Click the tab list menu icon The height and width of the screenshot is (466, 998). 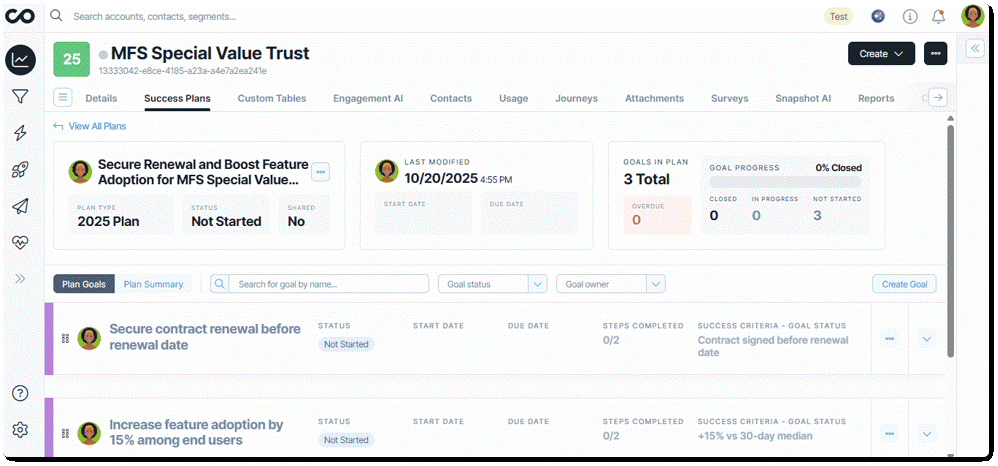(62, 97)
